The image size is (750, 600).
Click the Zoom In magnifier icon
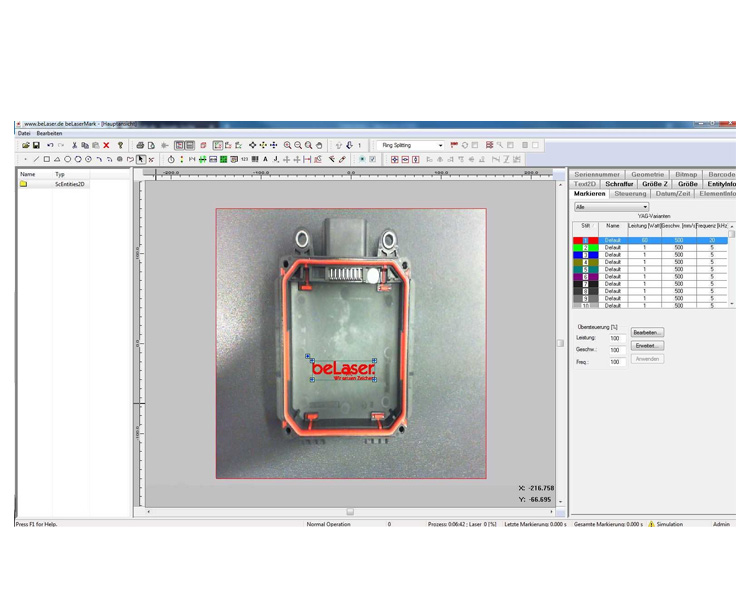coord(287,145)
